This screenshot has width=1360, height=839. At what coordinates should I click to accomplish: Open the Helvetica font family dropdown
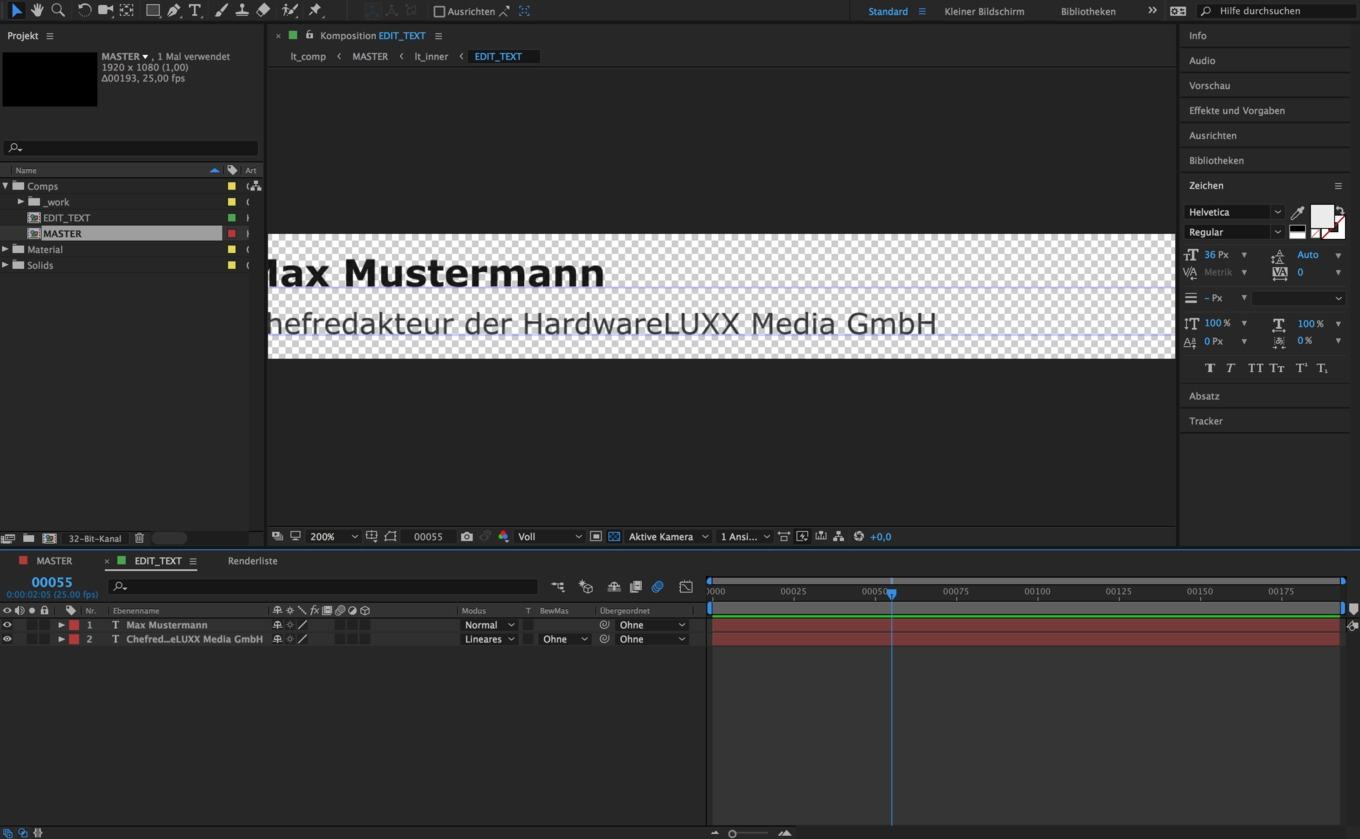[x=1234, y=212]
